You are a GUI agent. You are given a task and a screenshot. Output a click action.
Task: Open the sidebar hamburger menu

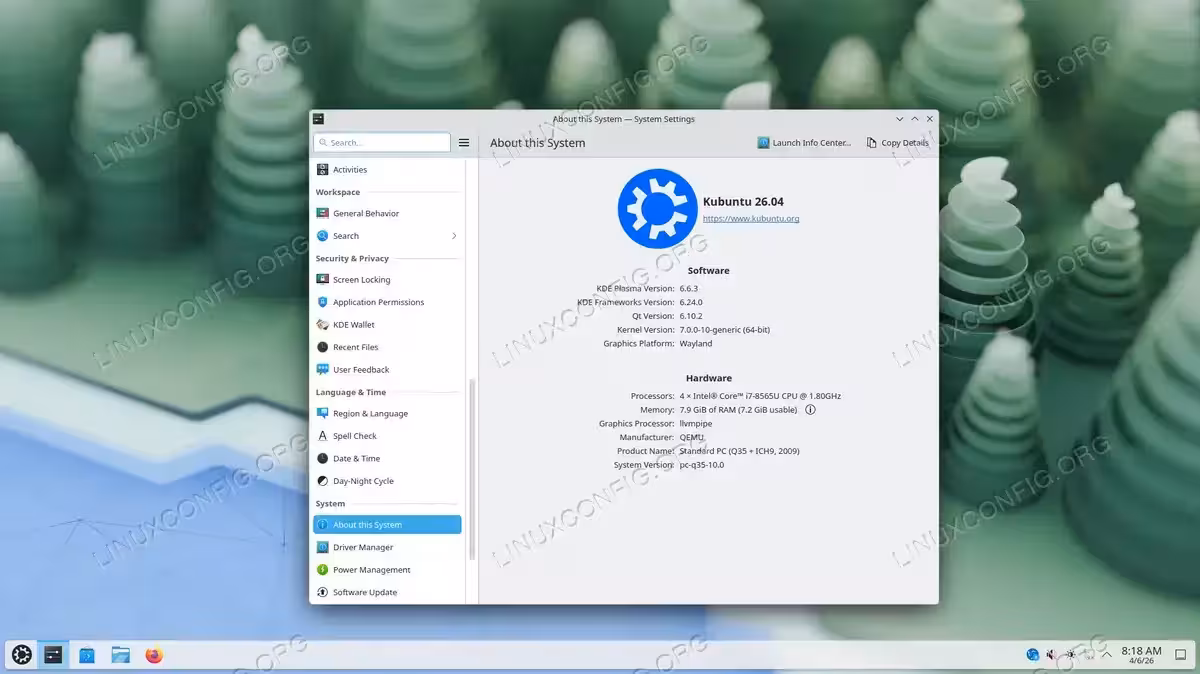click(x=464, y=143)
